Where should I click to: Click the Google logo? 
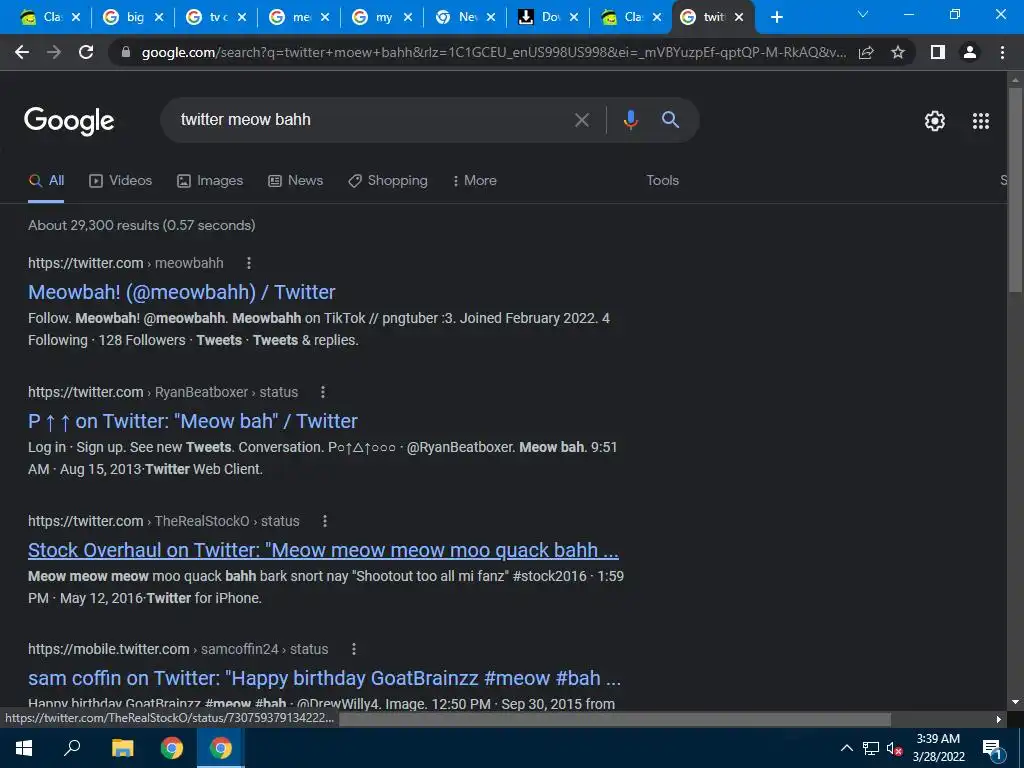pos(69,121)
